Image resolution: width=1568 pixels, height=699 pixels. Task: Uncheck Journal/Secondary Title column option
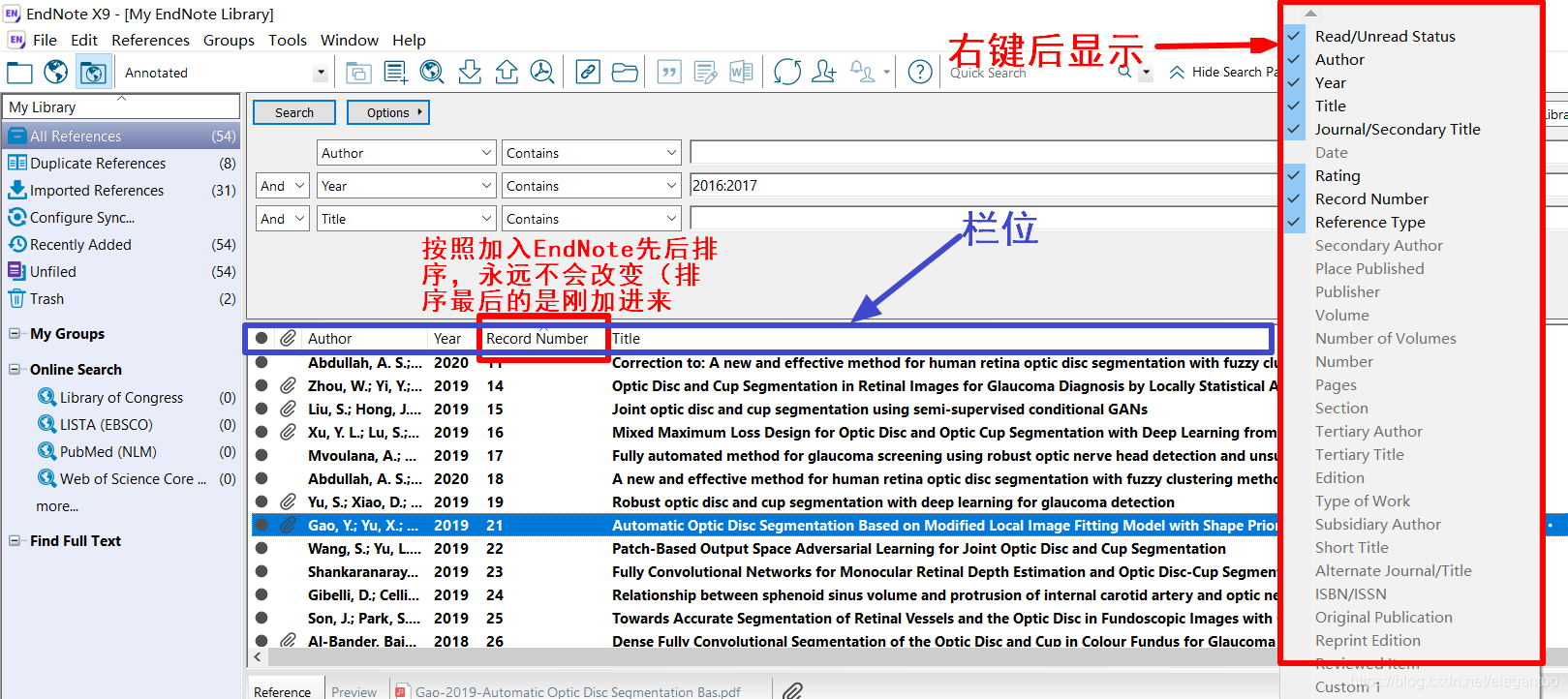pyautogui.click(x=1398, y=130)
